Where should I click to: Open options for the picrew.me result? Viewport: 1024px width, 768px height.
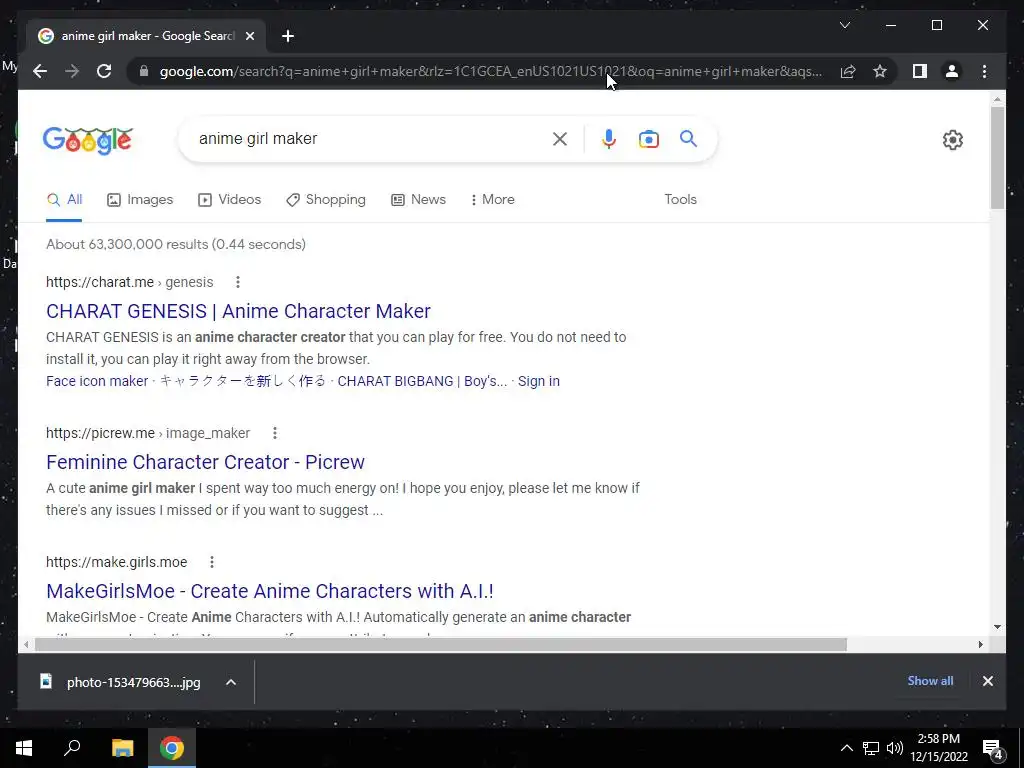coord(275,433)
